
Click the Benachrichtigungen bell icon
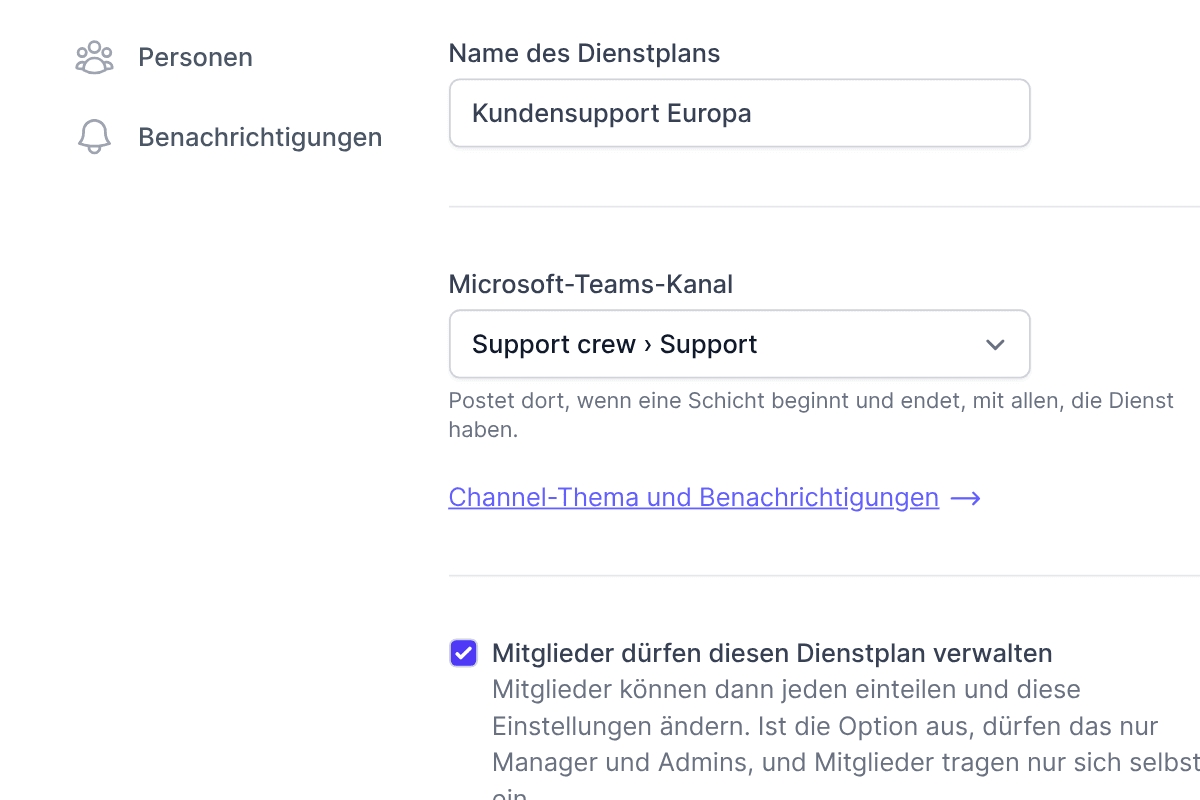coord(94,137)
